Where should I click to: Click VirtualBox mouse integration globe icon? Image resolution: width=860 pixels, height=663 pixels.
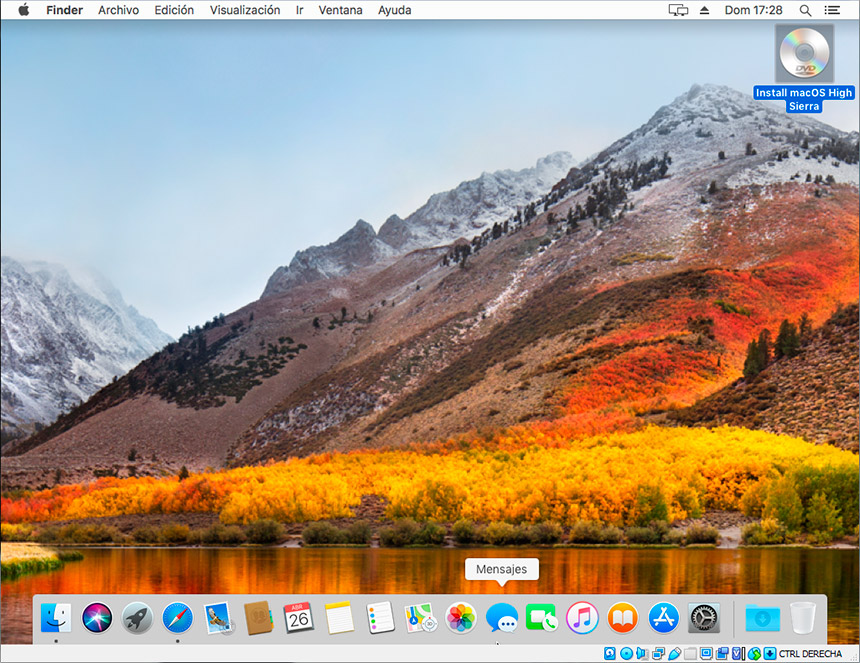(754, 653)
